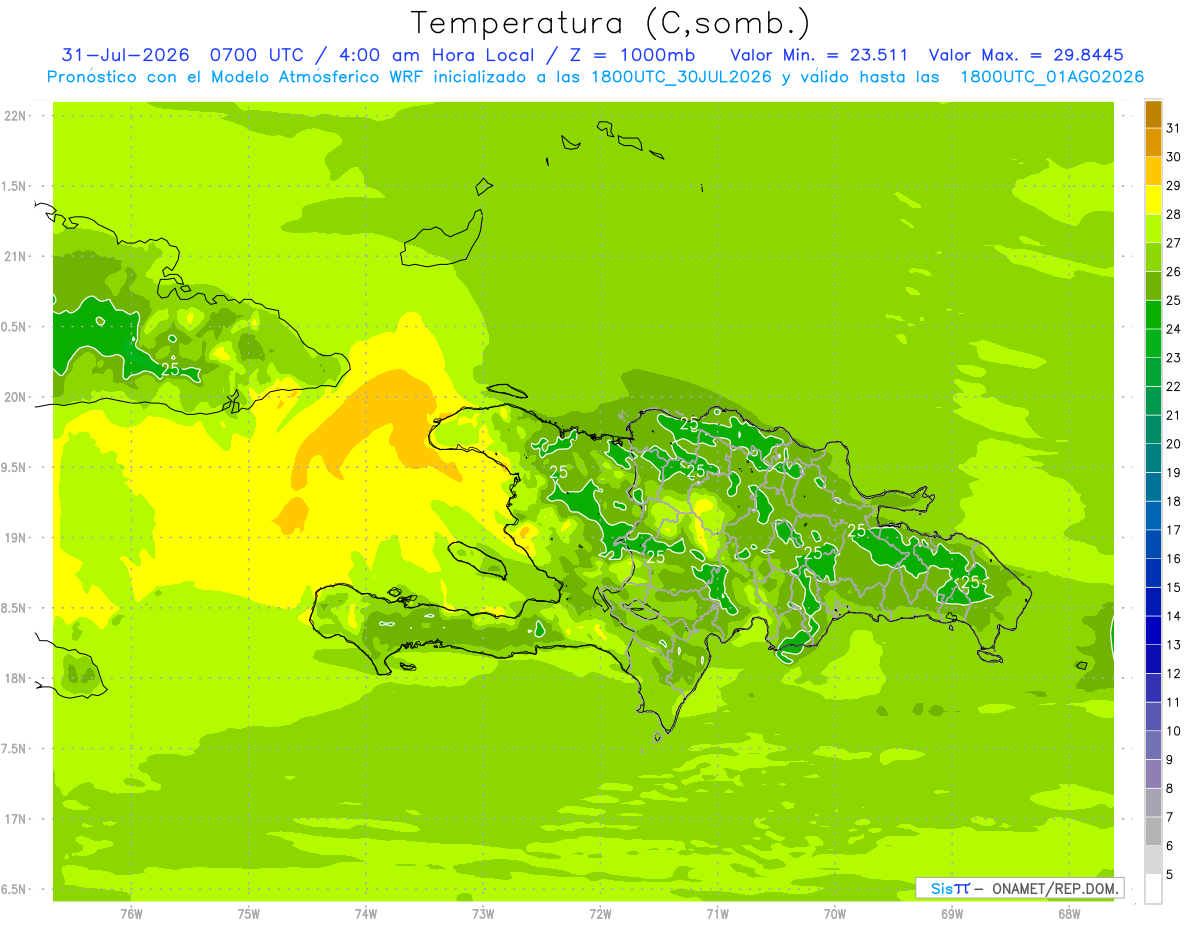
Task: Click the dark green legend swatch between 24 and 25
Action: coord(1153,315)
